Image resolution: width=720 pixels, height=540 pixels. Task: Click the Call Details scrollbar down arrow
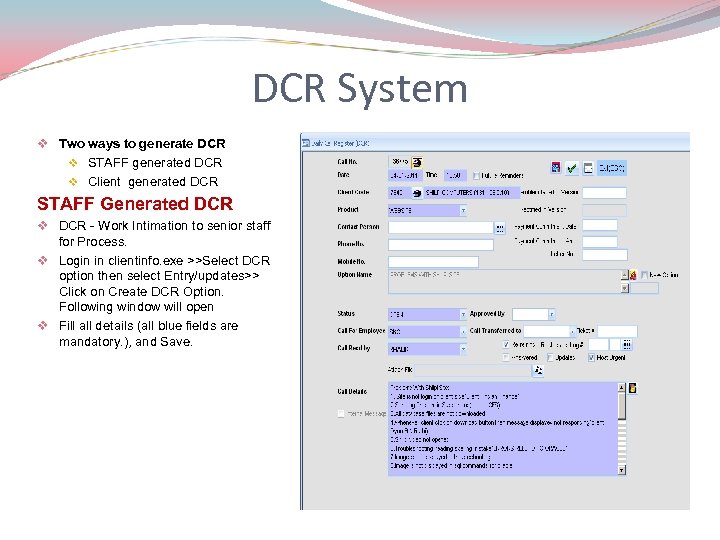[x=622, y=470]
